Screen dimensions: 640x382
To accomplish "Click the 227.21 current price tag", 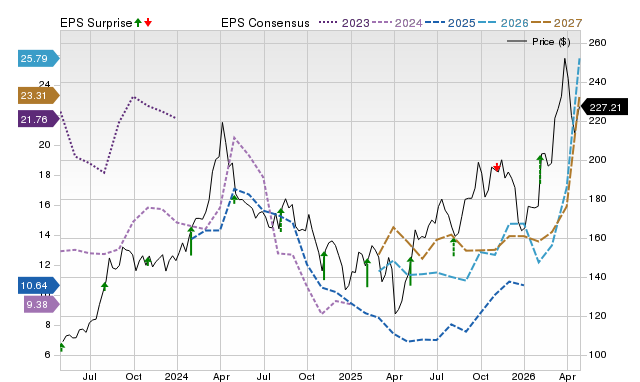I will 604,108.
